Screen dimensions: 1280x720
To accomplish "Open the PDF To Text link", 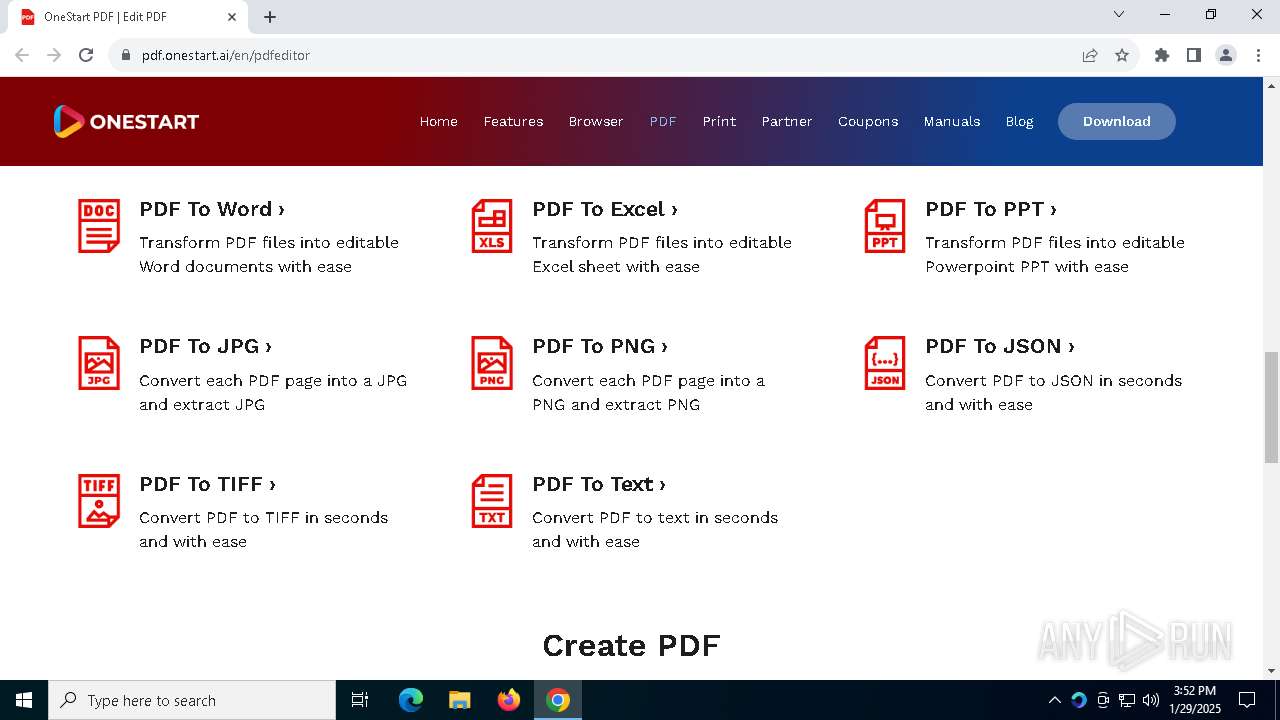I will 599,484.
